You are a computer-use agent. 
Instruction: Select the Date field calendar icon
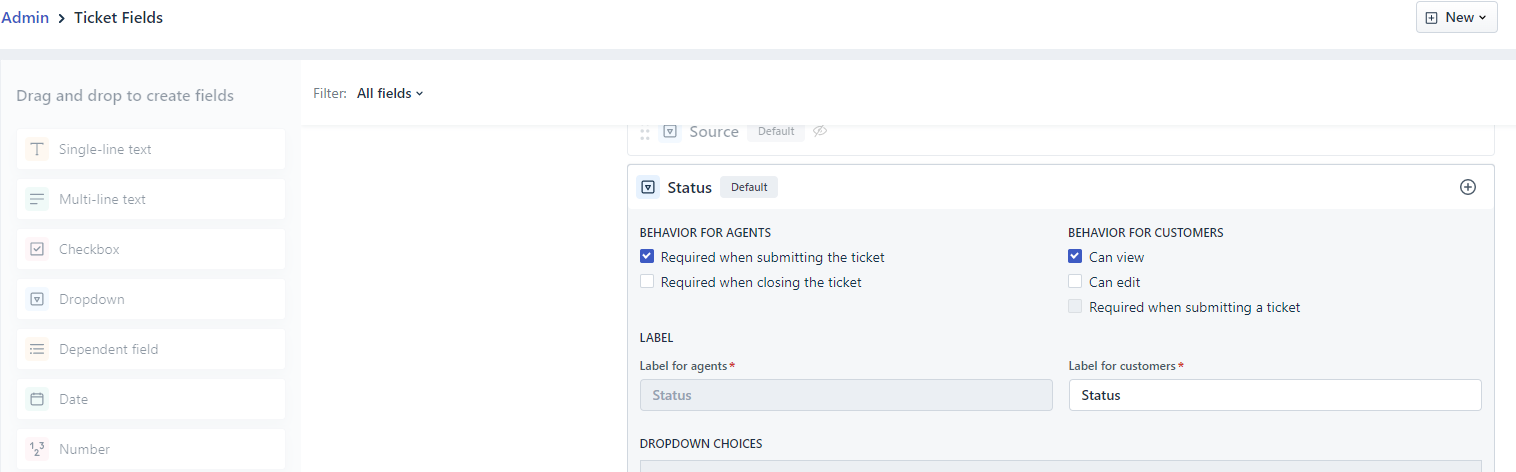click(x=37, y=399)
